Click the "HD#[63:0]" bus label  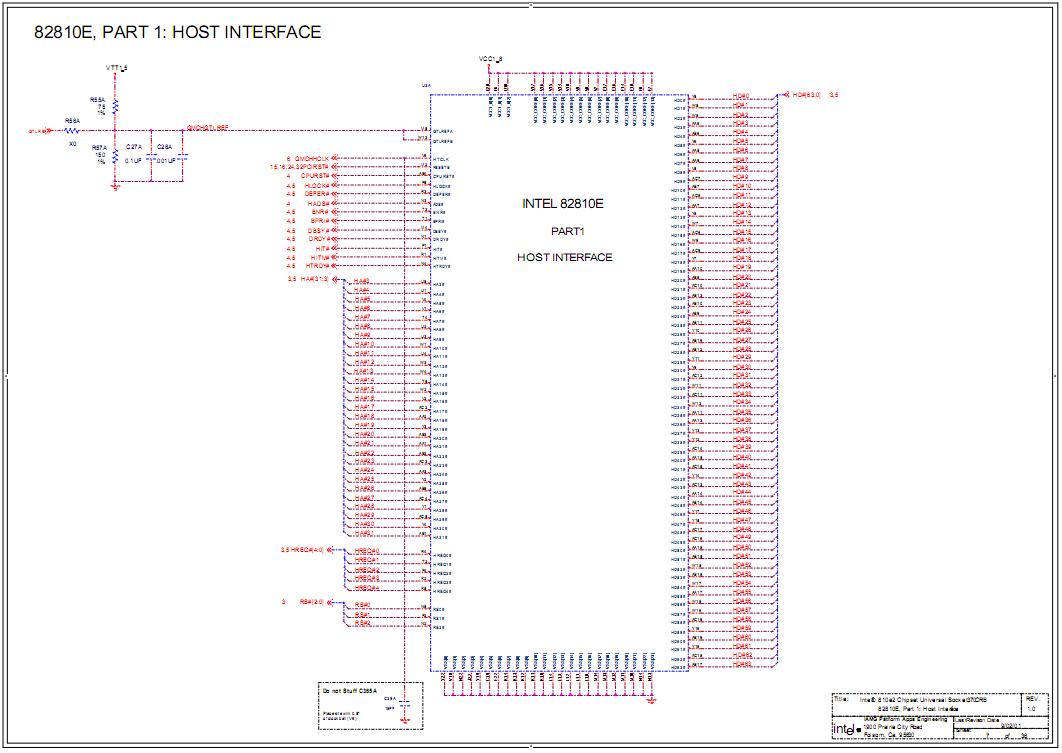click(807, 95)
